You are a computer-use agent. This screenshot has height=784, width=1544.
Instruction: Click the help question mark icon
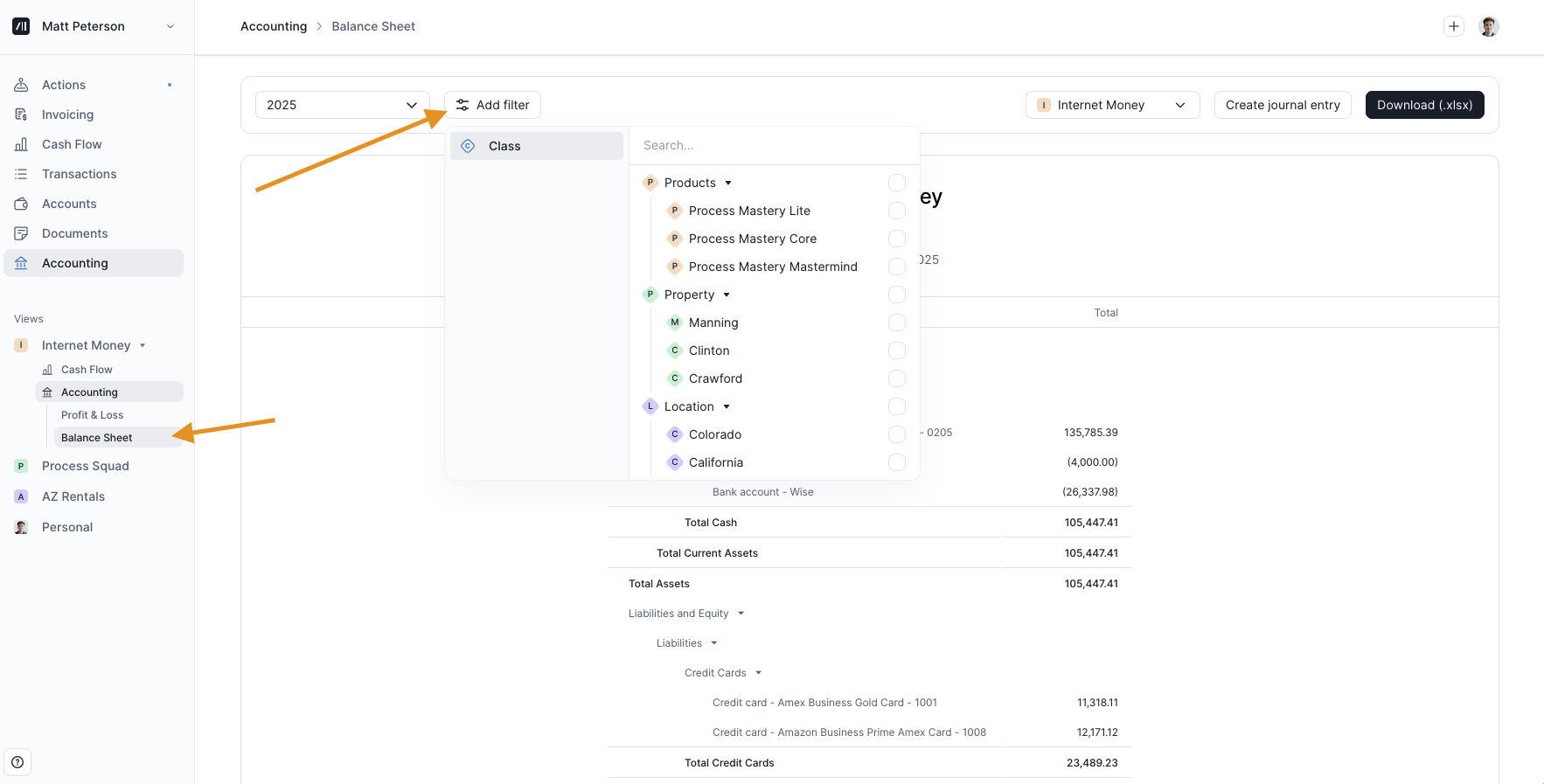[x=17, y=762]
